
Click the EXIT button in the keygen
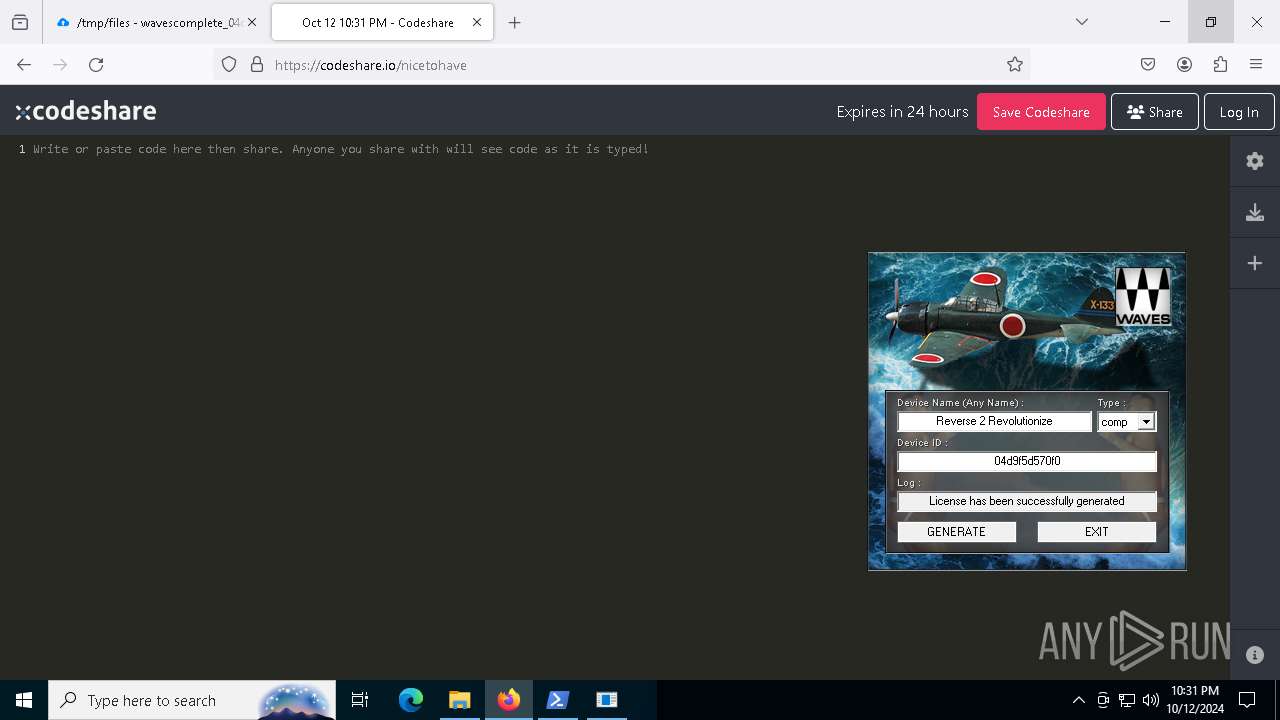pos(1097,532)
